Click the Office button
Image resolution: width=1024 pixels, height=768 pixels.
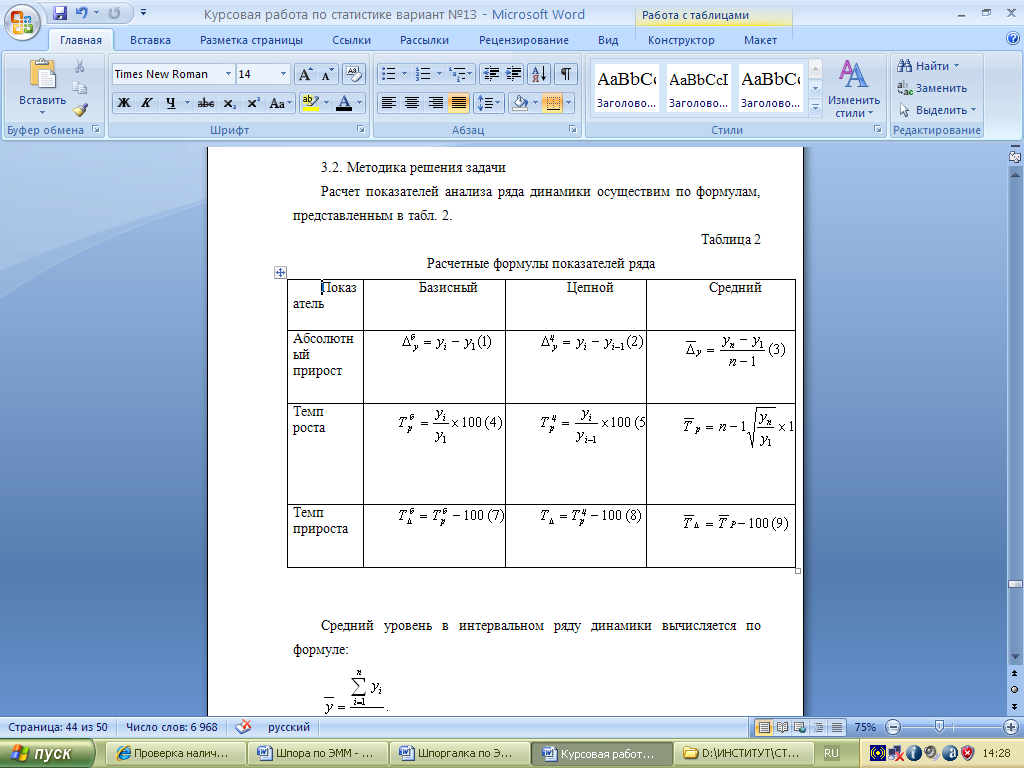[x=22, y=22]
